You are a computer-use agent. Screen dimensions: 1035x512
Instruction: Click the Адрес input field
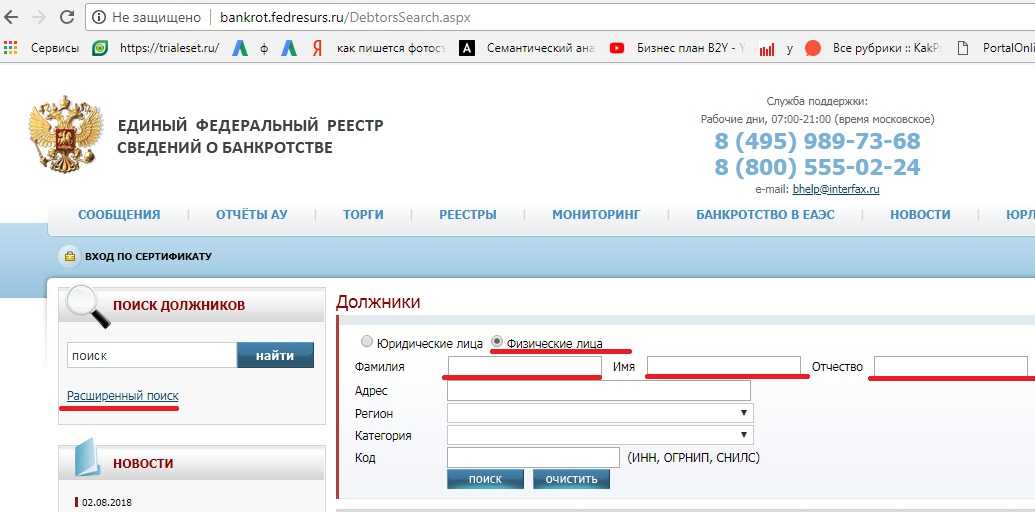pyautogui.click(x=599, y=391)
